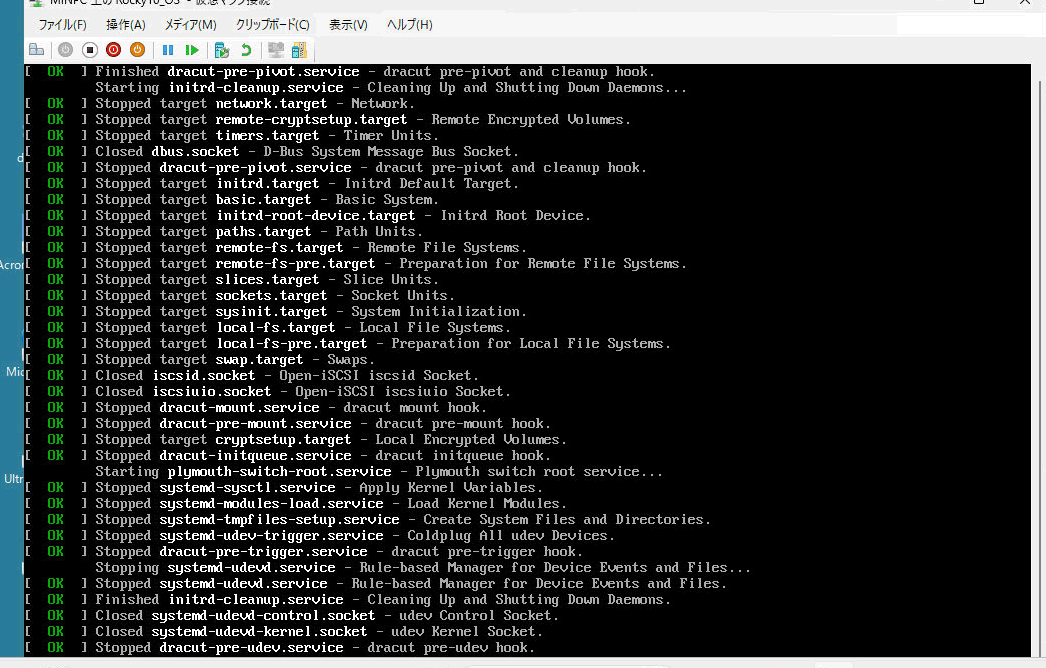This screenshot has height=668, width=1046.
Task: Open the ファイル(F) menu
Action: click(62, 25)
